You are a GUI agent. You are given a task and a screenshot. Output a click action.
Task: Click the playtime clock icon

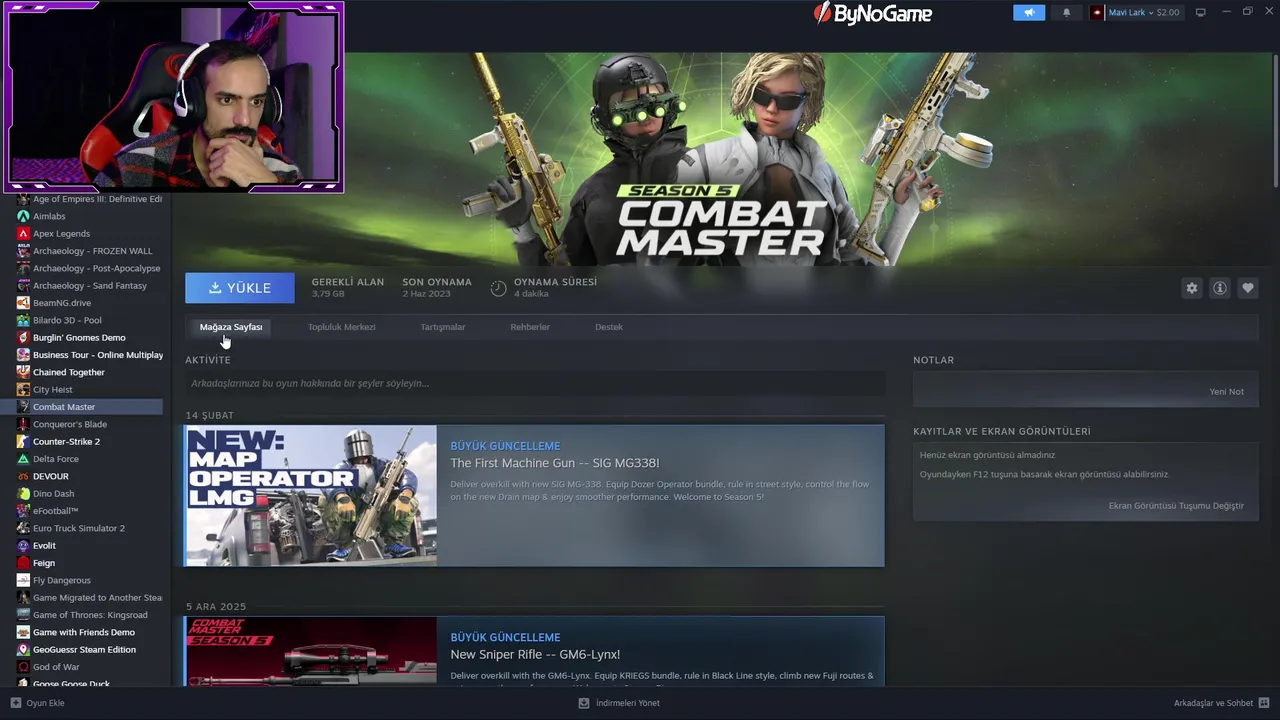(x=498, y=289)
